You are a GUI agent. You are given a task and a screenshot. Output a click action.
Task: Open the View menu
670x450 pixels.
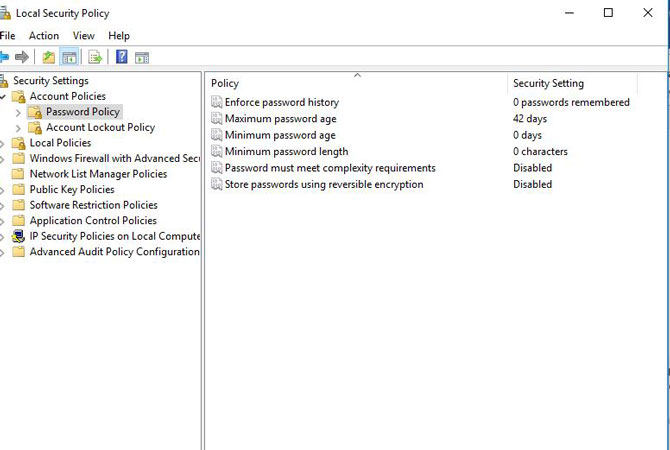83,35
